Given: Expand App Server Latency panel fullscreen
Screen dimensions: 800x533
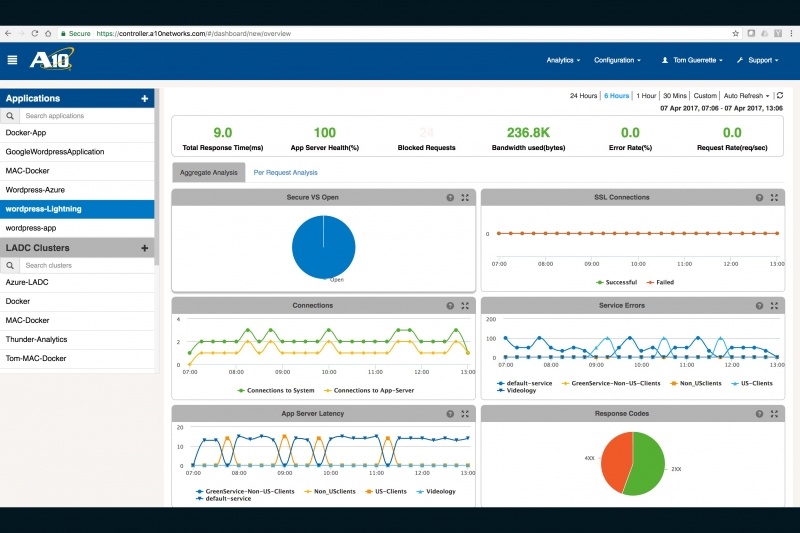Looking at the screenshot, I should 465,414.
